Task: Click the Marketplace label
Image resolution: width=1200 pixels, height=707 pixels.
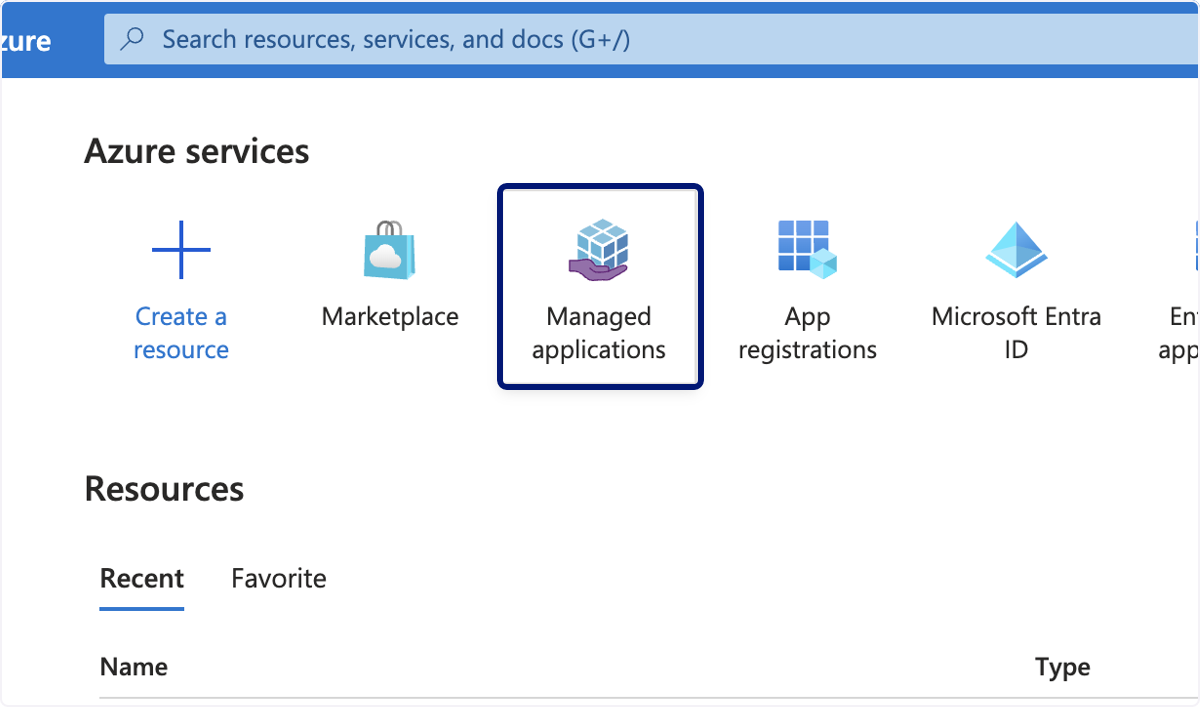Action: 390,317
